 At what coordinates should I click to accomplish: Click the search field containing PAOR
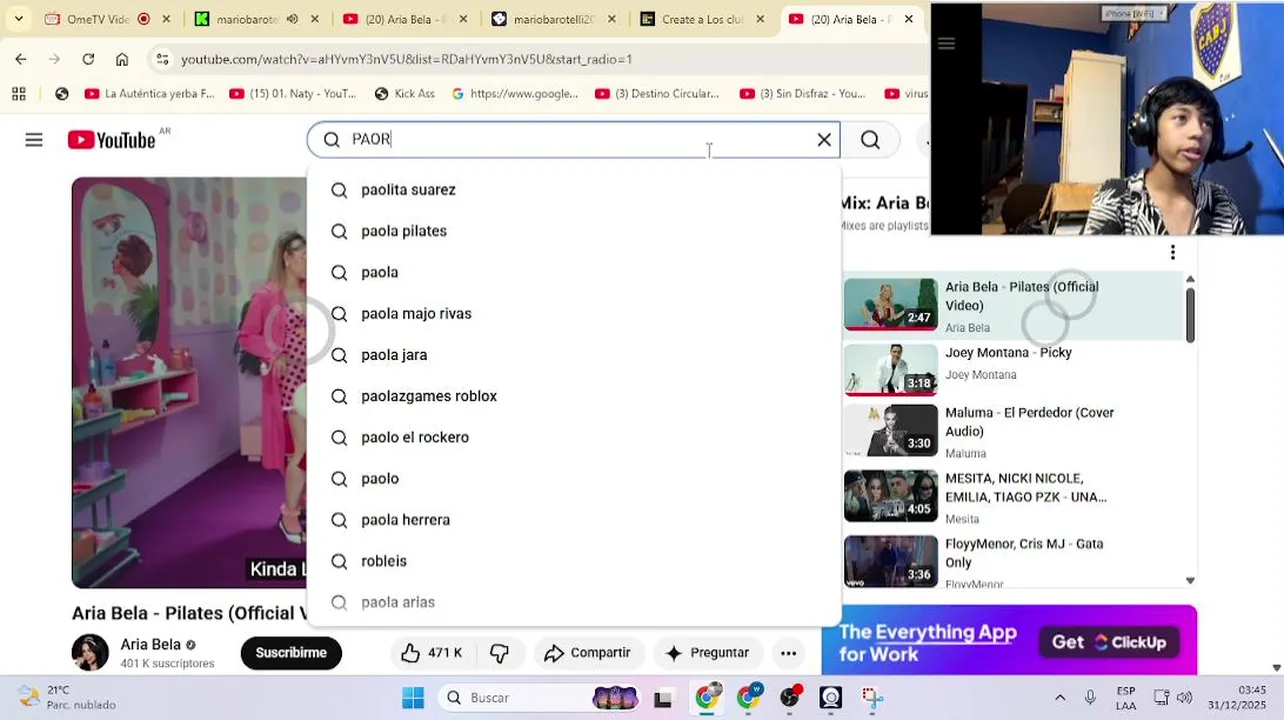click(573, 140)
